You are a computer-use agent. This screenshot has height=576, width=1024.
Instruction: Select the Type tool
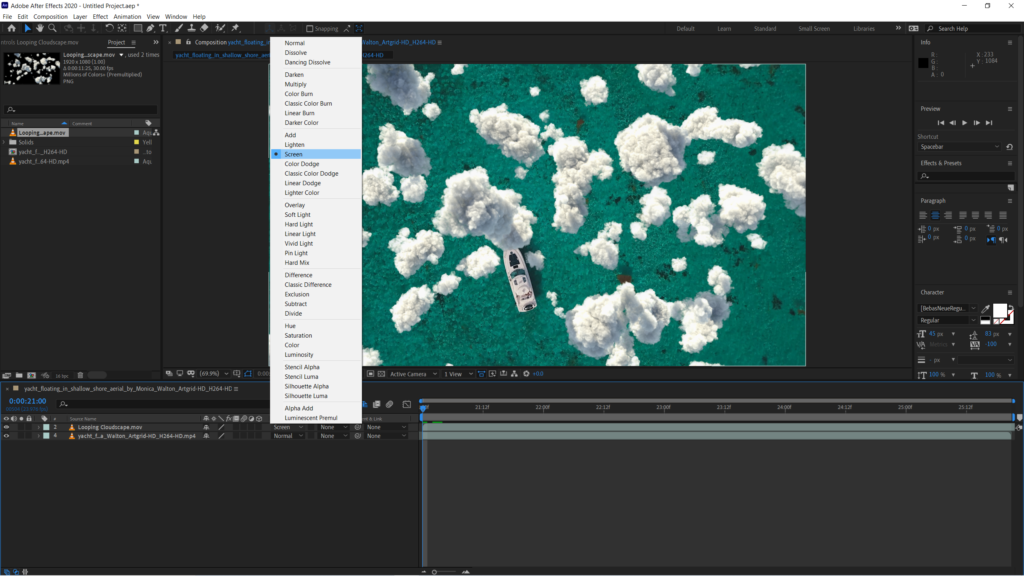163,28
